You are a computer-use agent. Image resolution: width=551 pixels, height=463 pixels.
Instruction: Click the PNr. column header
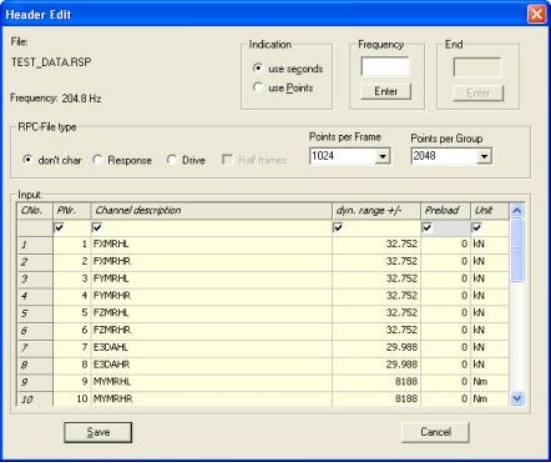coord(72,210)
